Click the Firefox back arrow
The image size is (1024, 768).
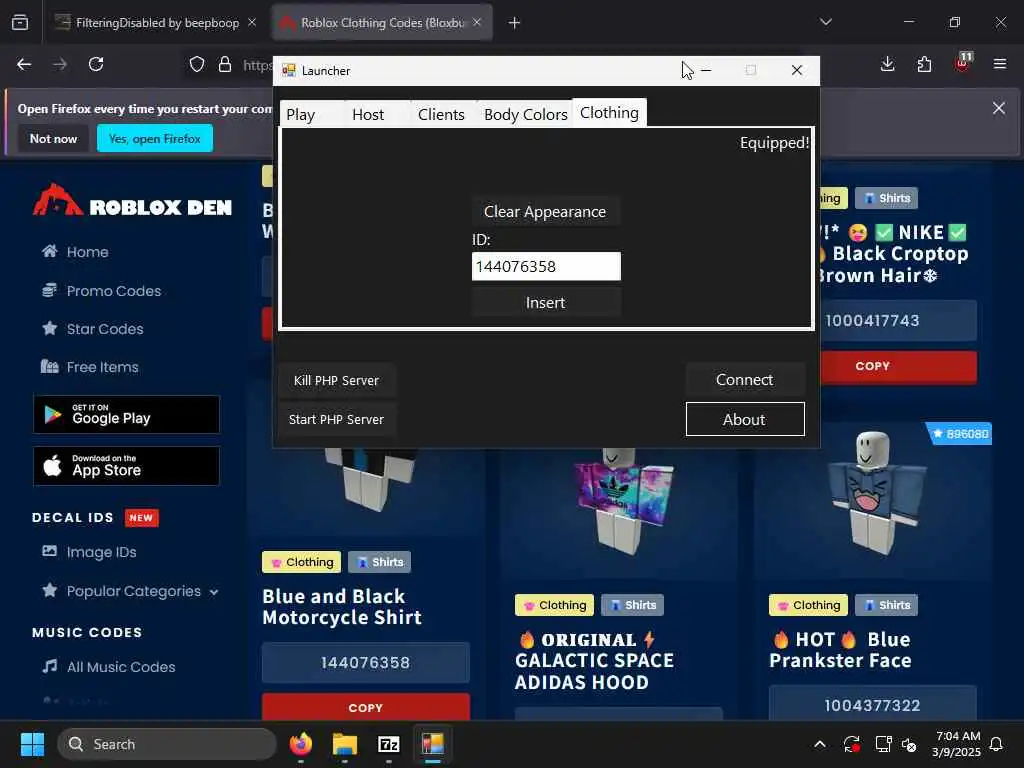[x=24, y=64]
